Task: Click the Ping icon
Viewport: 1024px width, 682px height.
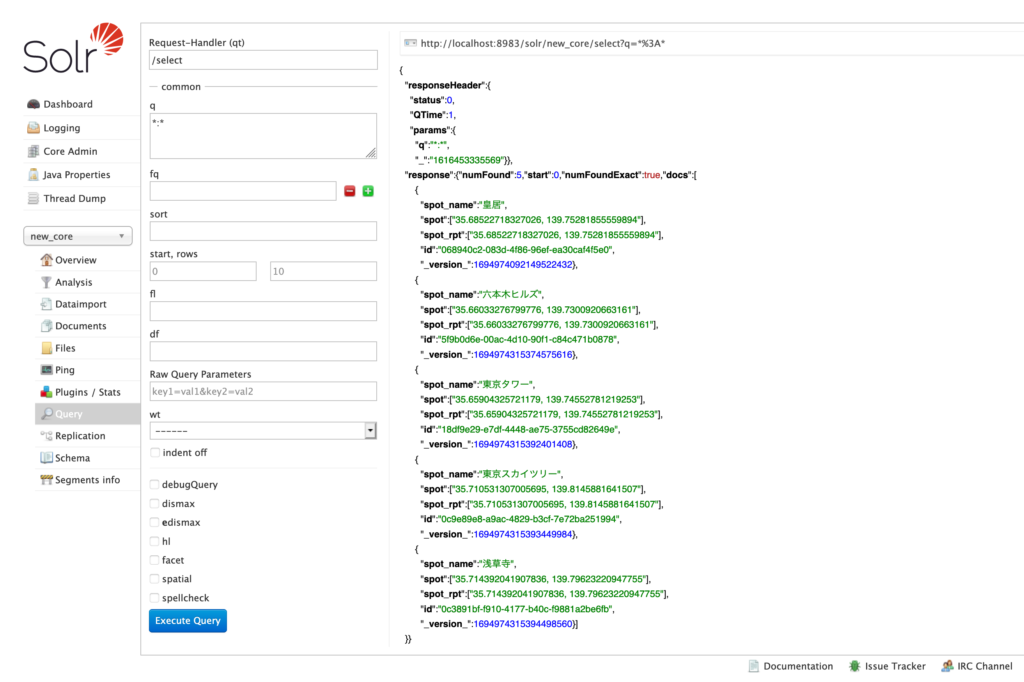Action: coord(46,370)
